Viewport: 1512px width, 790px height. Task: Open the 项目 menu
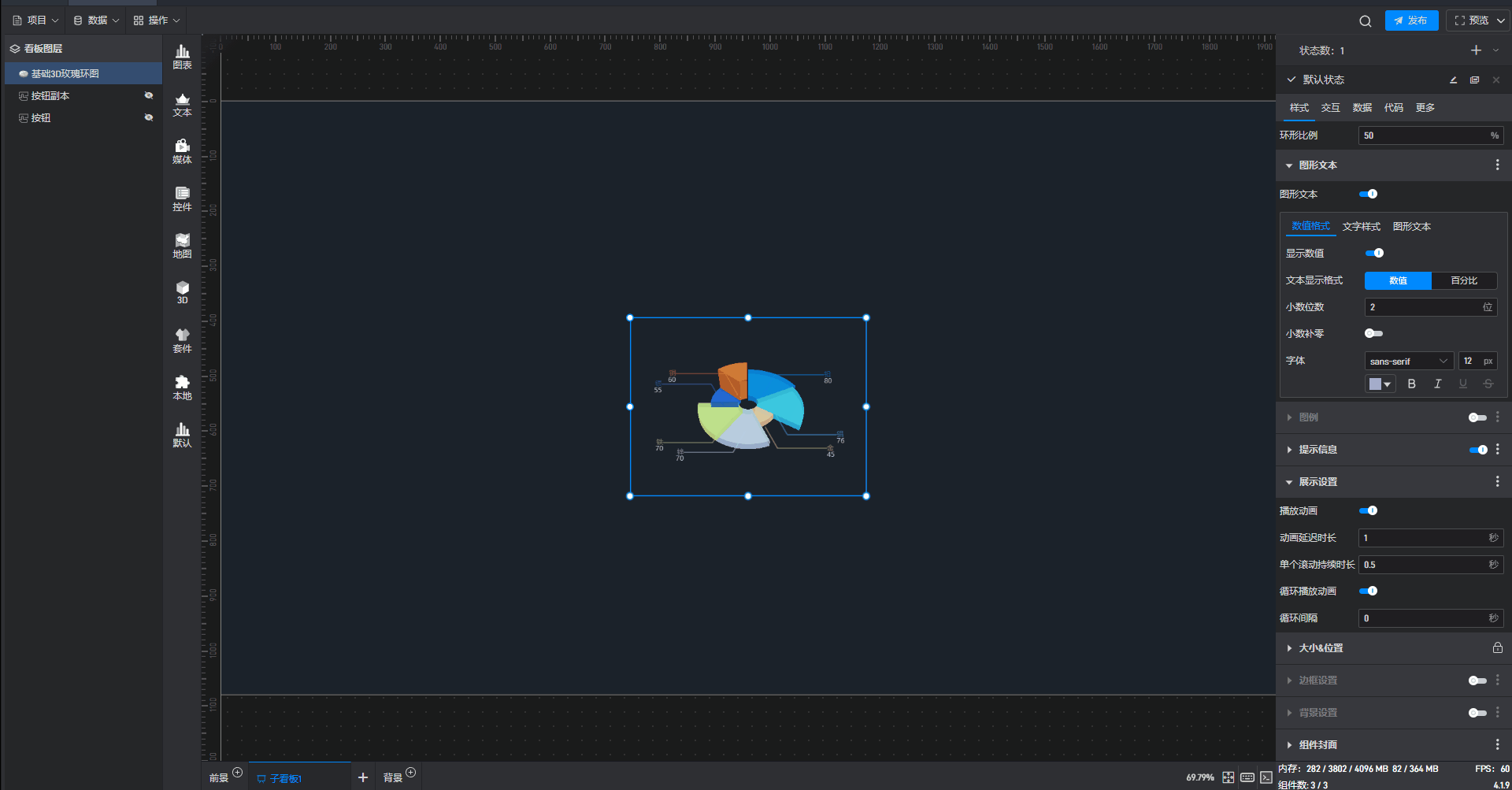(36, 20)
